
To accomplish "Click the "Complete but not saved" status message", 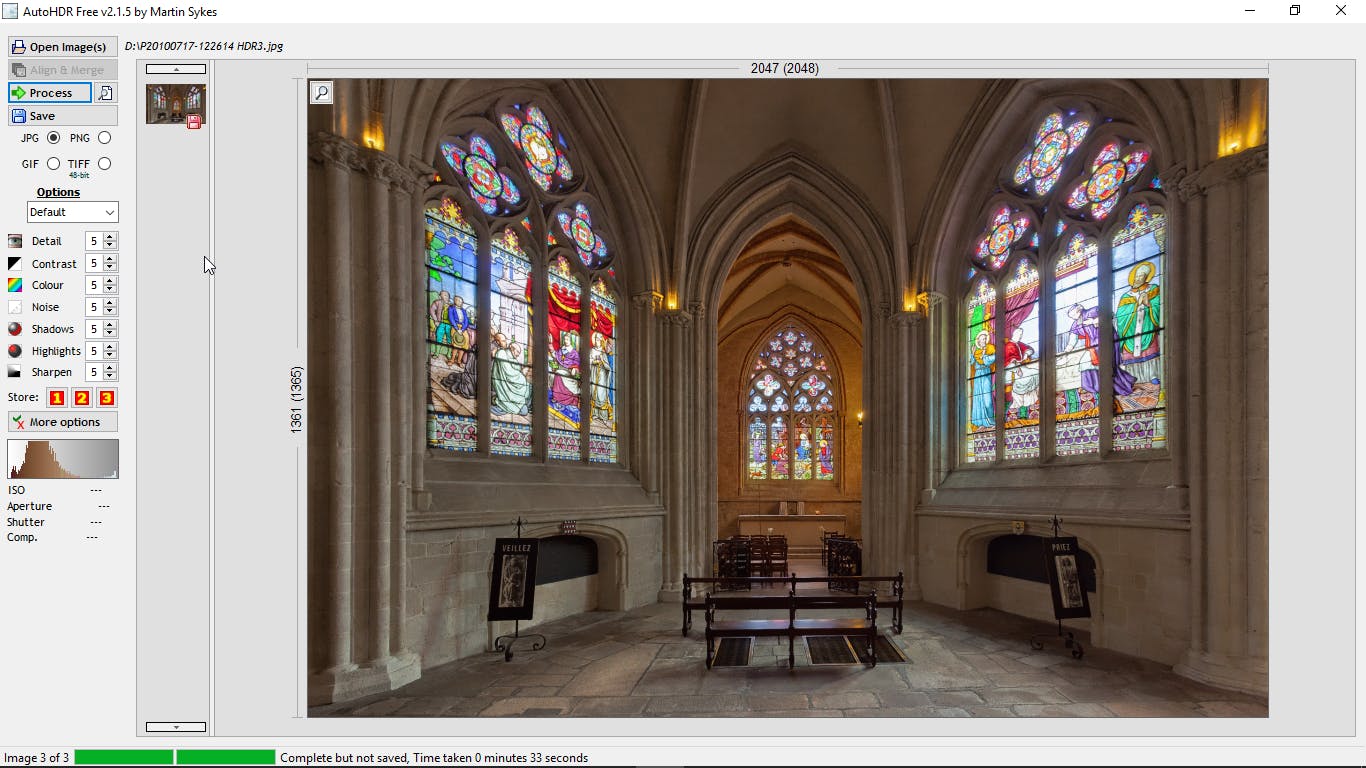I will coord(434,758).
